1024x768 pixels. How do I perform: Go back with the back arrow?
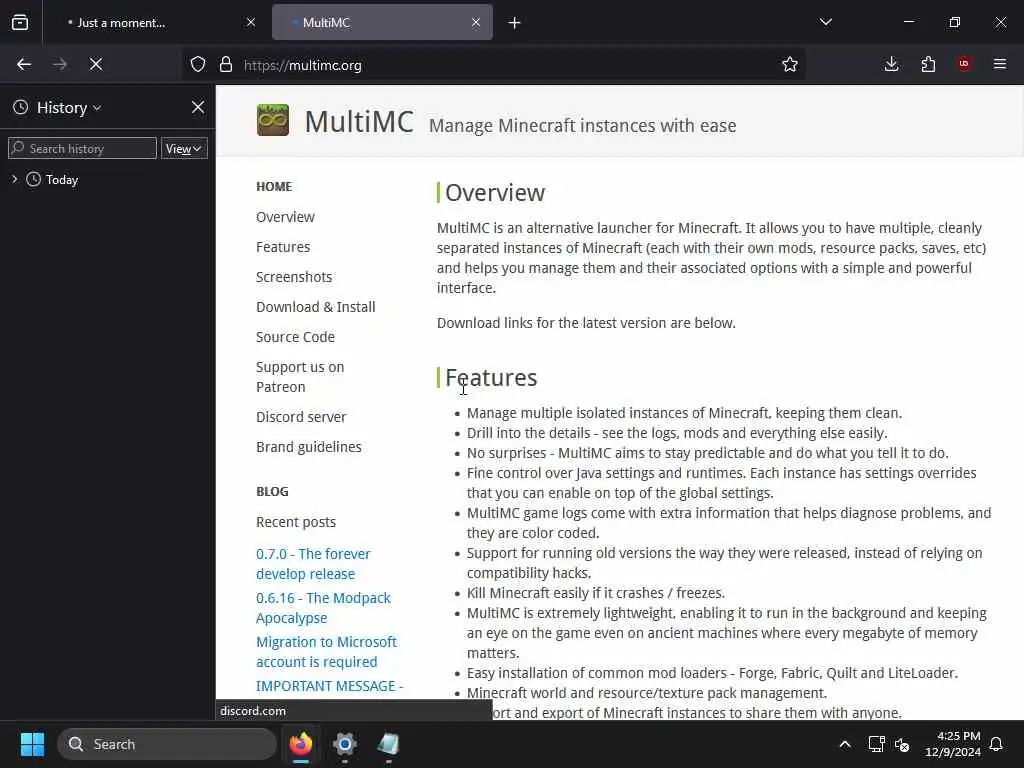point(24,64)
